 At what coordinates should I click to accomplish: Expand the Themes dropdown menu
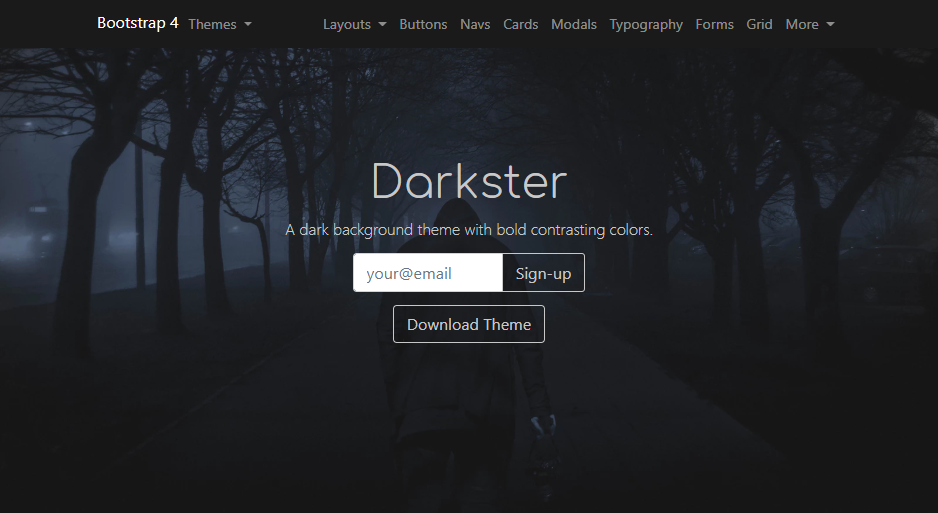220,25
